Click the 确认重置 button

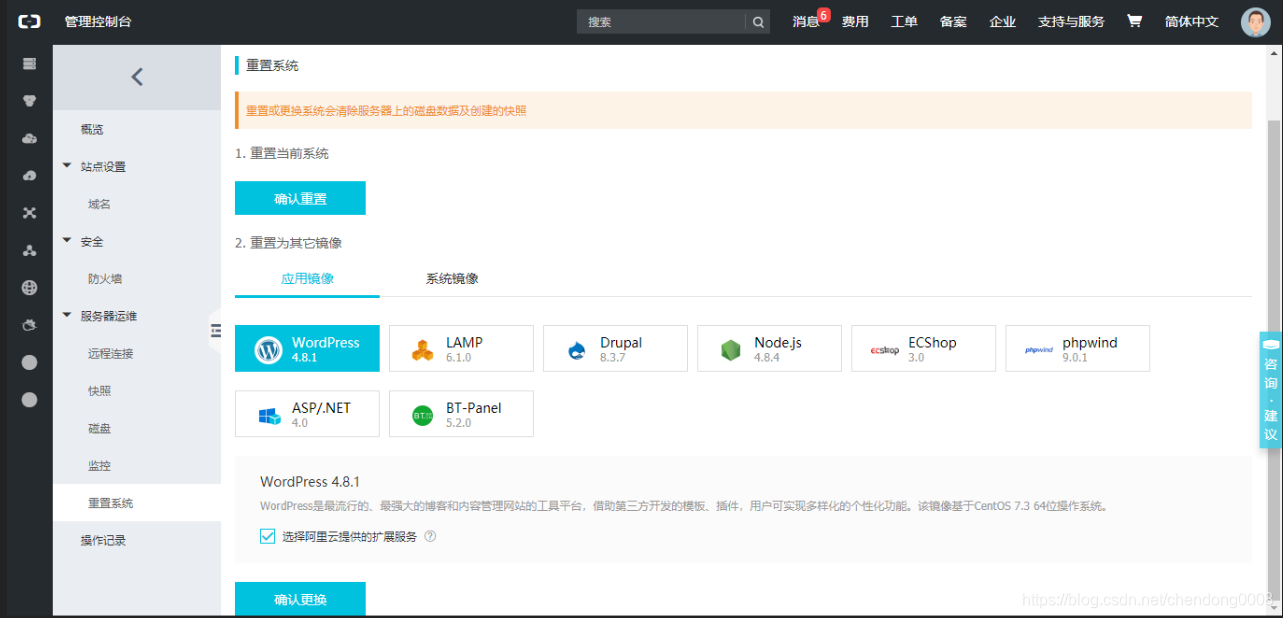point(300,198)
